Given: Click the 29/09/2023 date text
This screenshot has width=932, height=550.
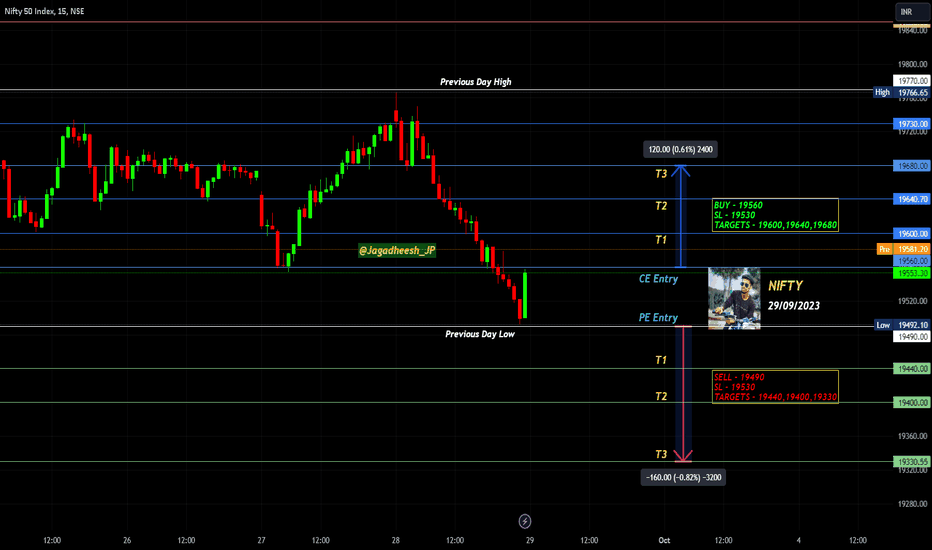Looking at the screenshot, I should coord(794,306).
